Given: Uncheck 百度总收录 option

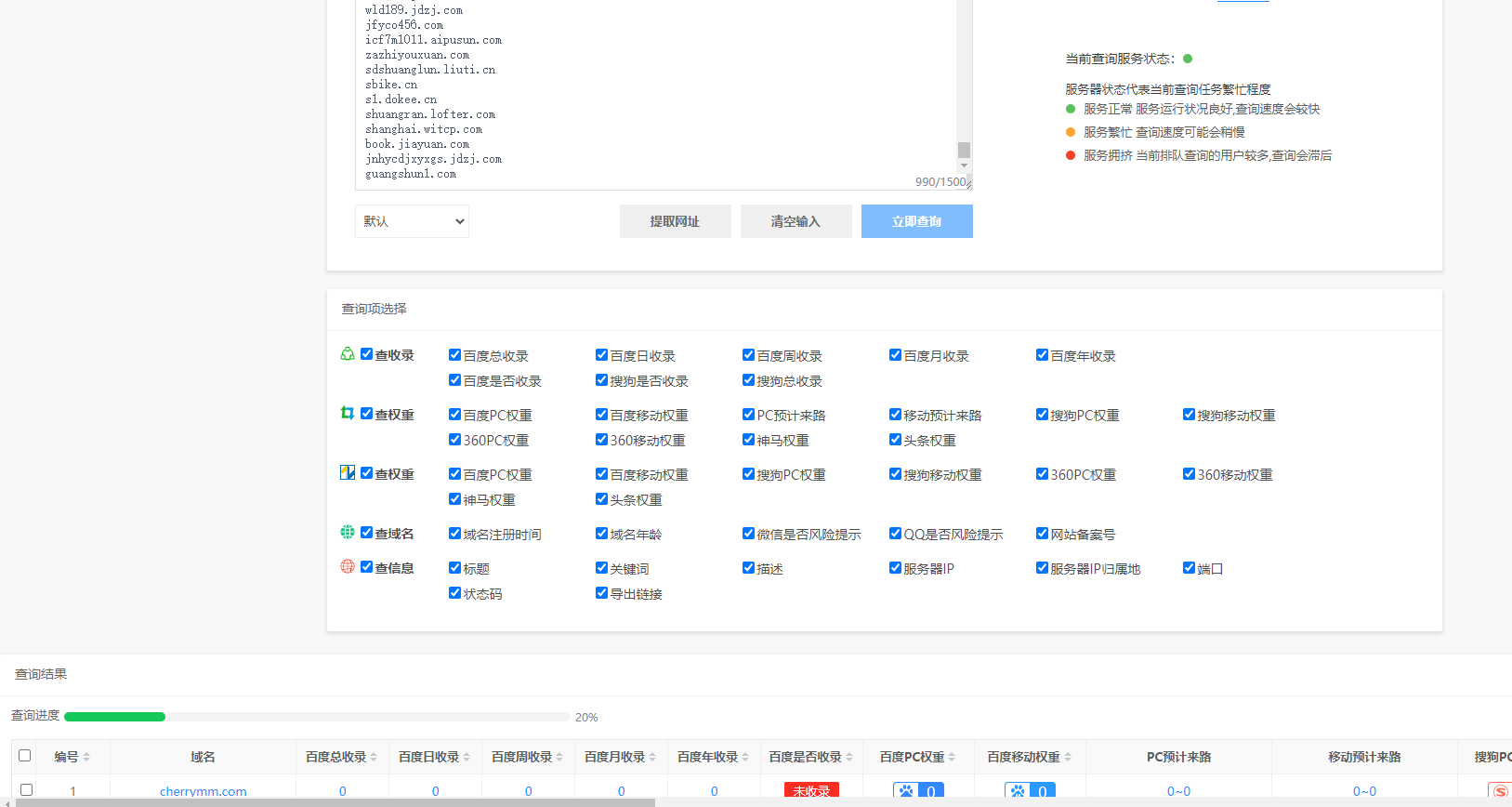Looking at the screenshot, I should 455,355.
